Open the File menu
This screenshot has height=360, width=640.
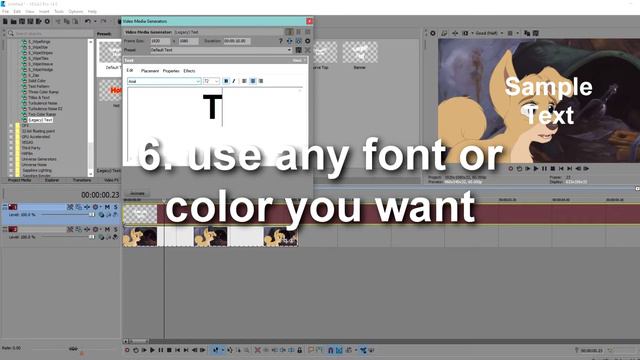pos(5,11)
